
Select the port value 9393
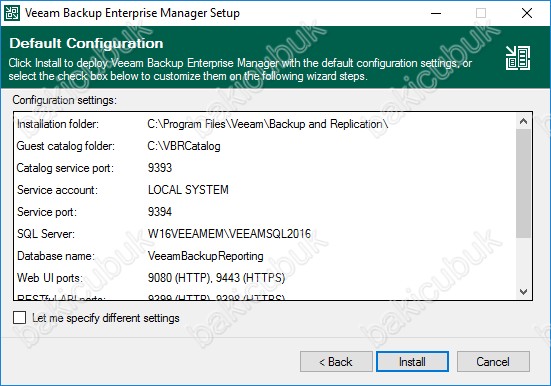point(160,168)
